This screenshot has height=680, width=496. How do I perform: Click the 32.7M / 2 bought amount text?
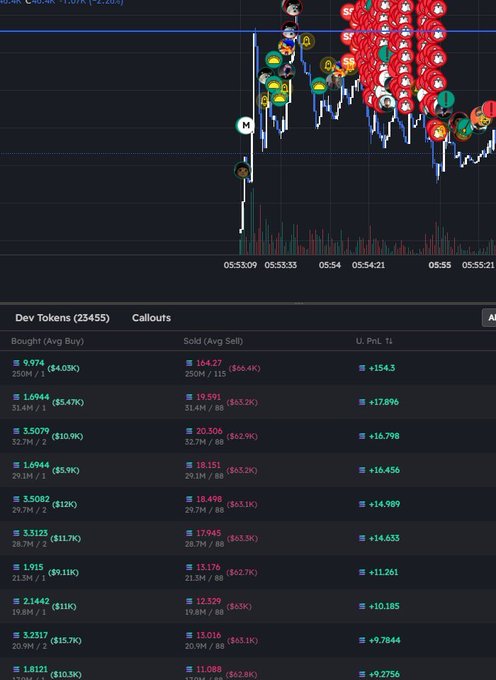29,442
